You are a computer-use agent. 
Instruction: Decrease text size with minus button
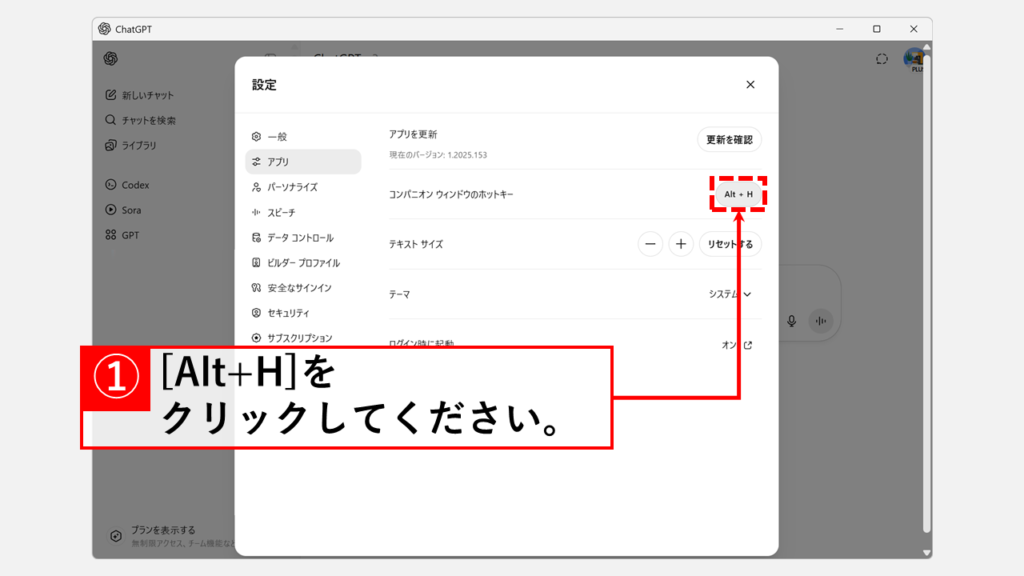coord(650,244)
